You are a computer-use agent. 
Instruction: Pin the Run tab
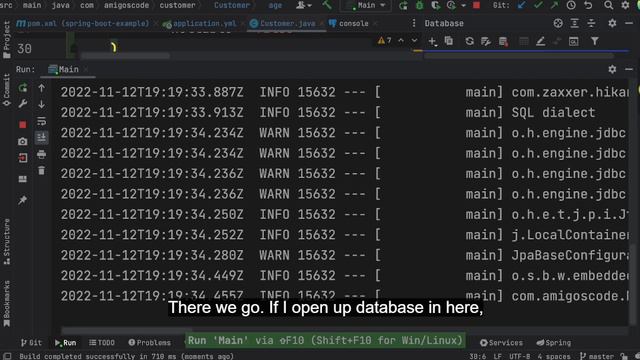pos(23,200)
